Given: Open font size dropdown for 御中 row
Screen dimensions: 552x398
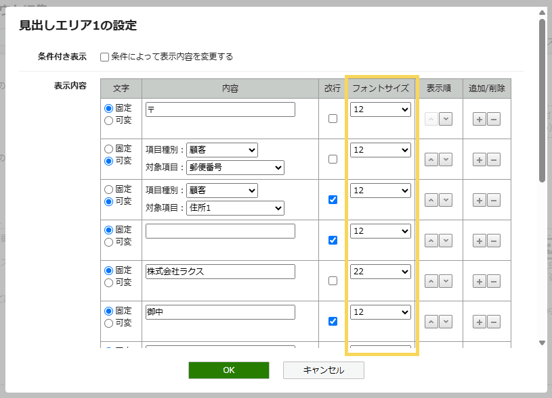Looking at the screenshot, I should point(380,312).
